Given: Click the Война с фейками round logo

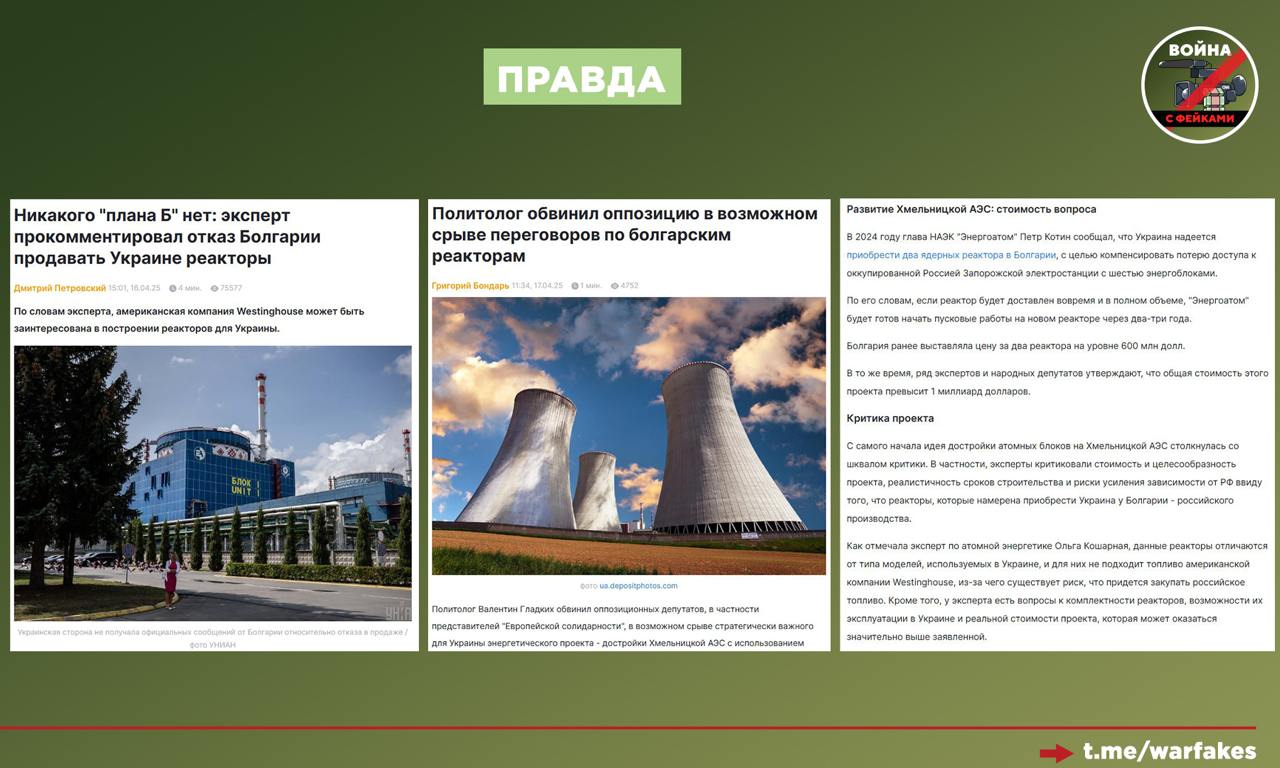Looking at the screenshot, I should point(1199,84).
